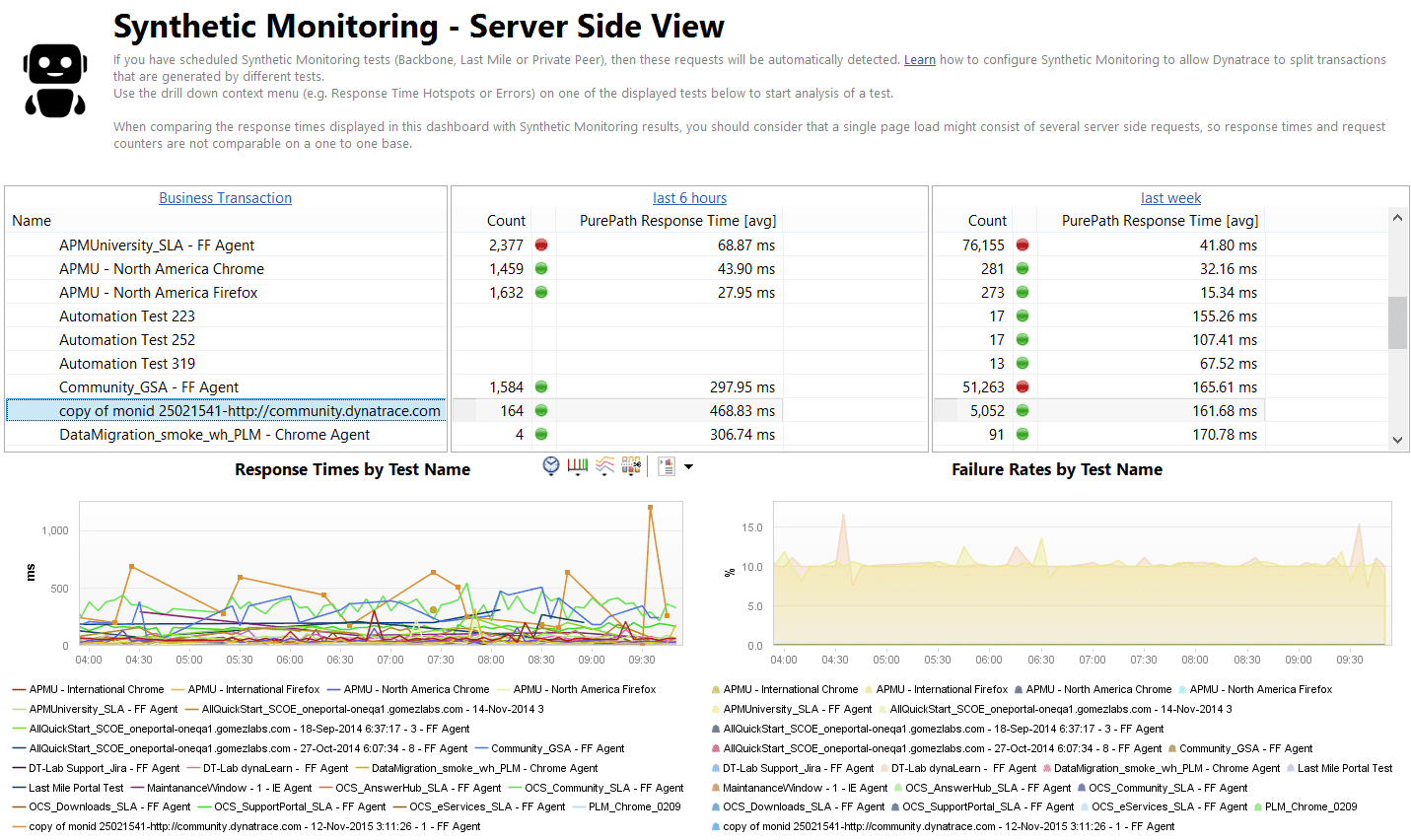The image size is (1411, 840).
Task: Click scroll down arrow of last week table
Action: pos(1397,440)
